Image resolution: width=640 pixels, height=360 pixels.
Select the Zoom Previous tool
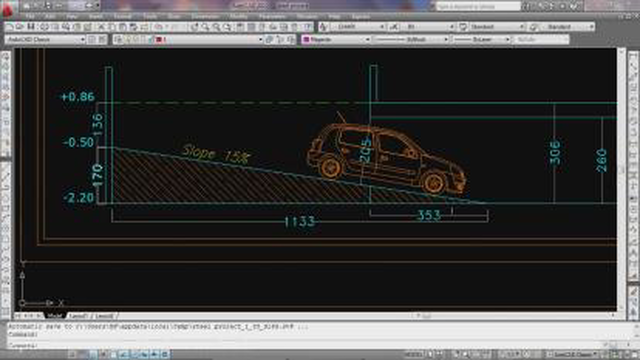click(x=227, y=27)
